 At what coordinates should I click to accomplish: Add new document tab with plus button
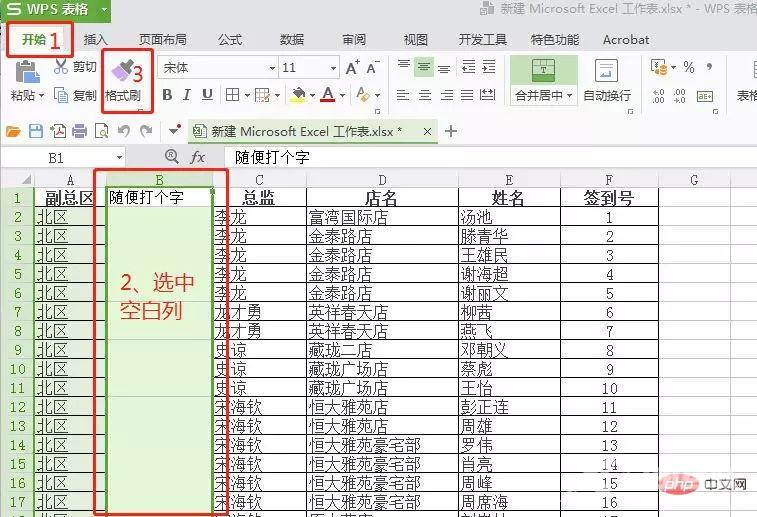(451, 131)
